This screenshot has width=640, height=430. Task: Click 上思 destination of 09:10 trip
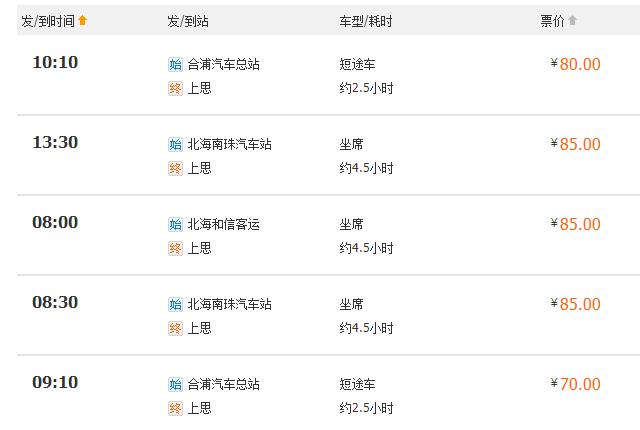(x=200, y=408)
